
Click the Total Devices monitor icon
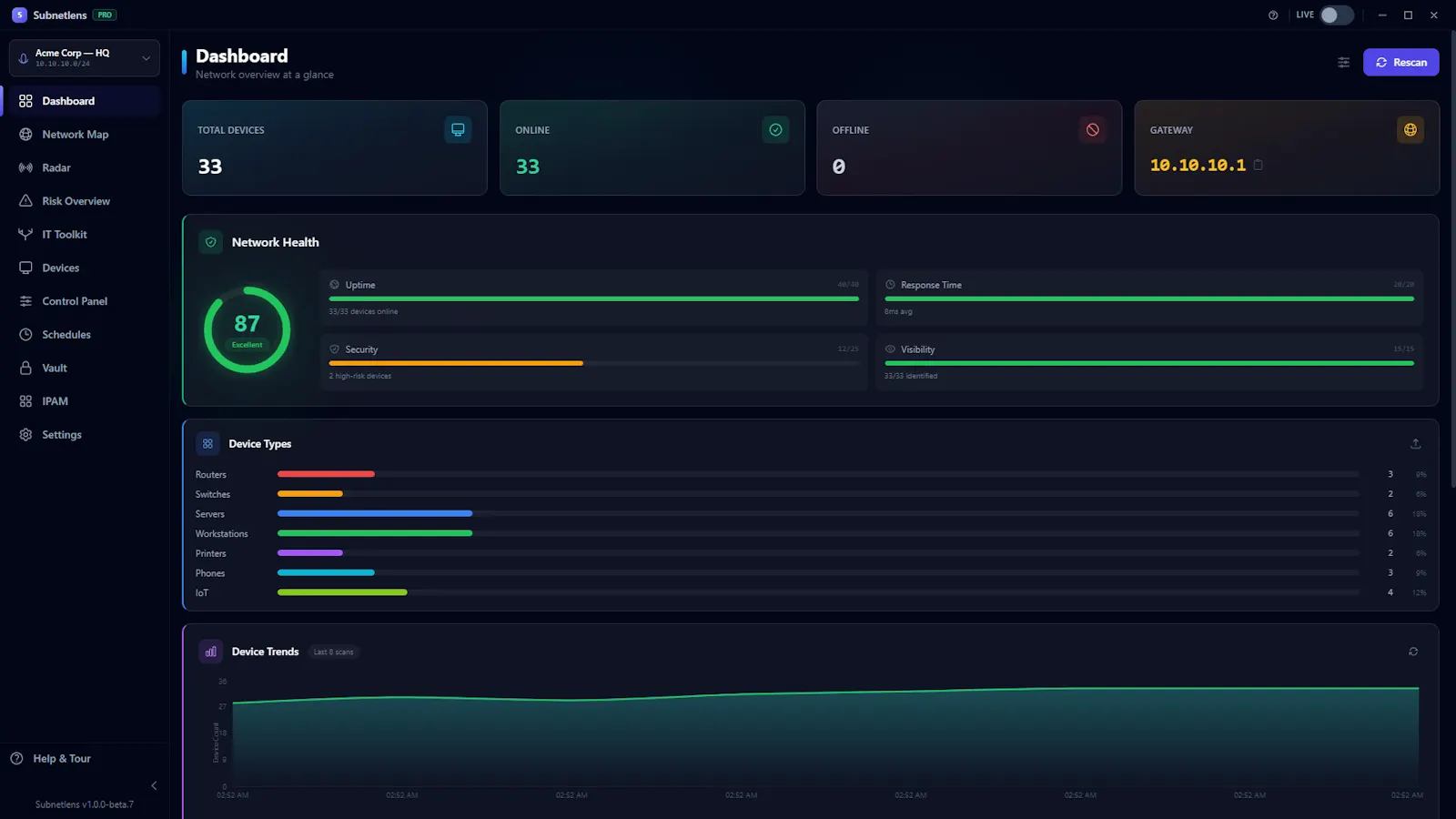[x=458, y=129]
